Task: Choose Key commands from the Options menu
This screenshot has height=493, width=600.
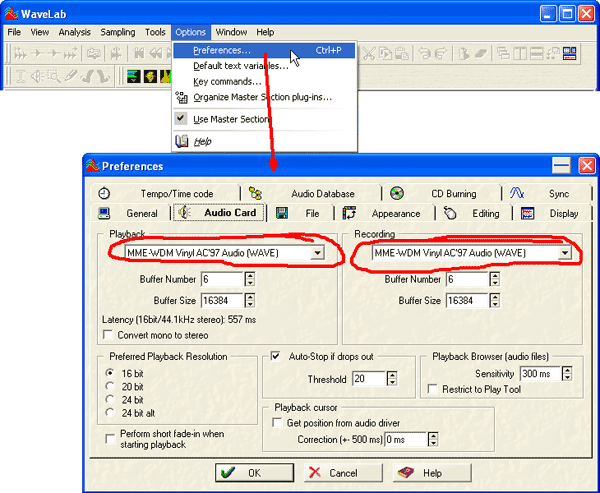Action: [227, 81]
